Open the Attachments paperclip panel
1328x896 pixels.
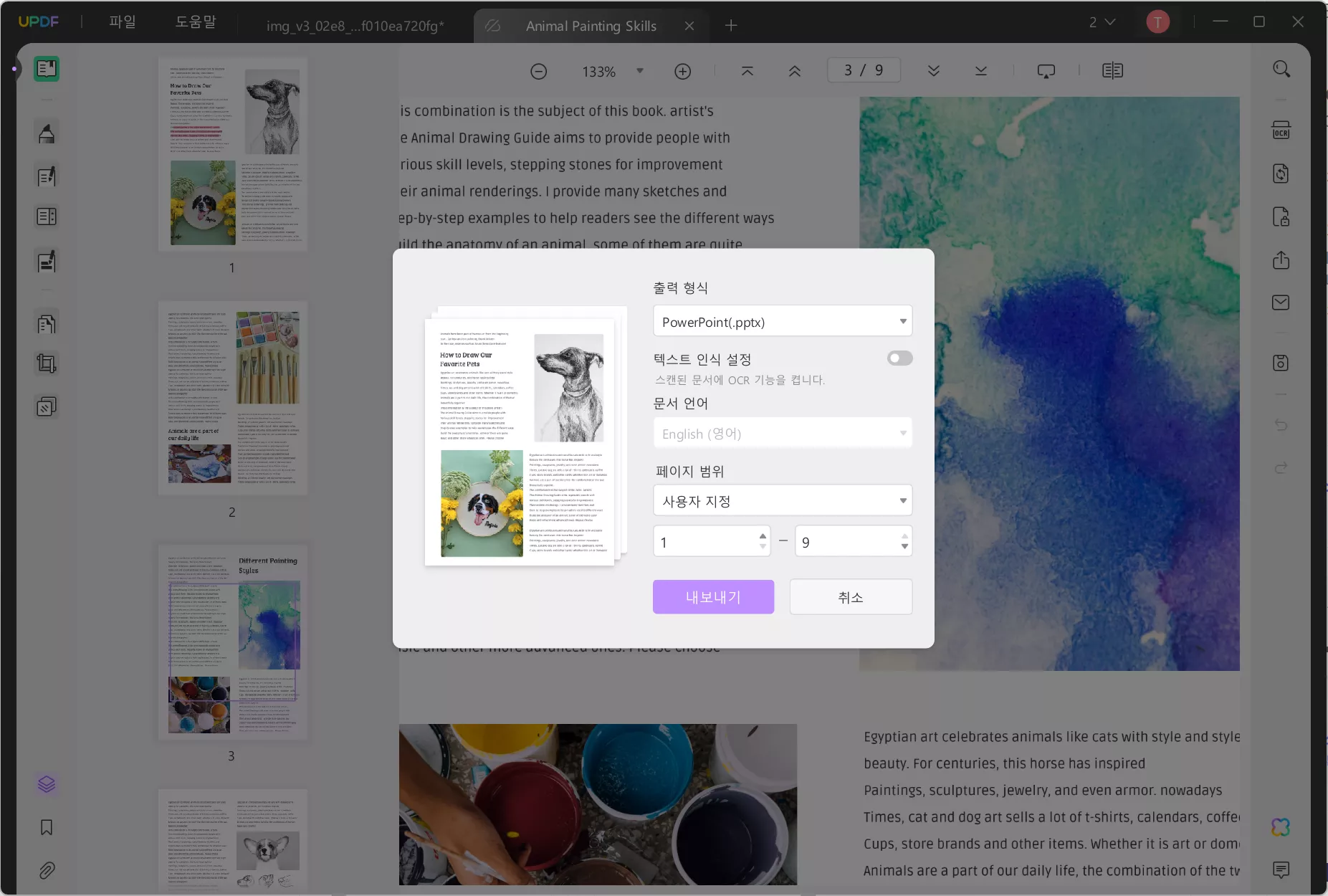tap(47, 871)
